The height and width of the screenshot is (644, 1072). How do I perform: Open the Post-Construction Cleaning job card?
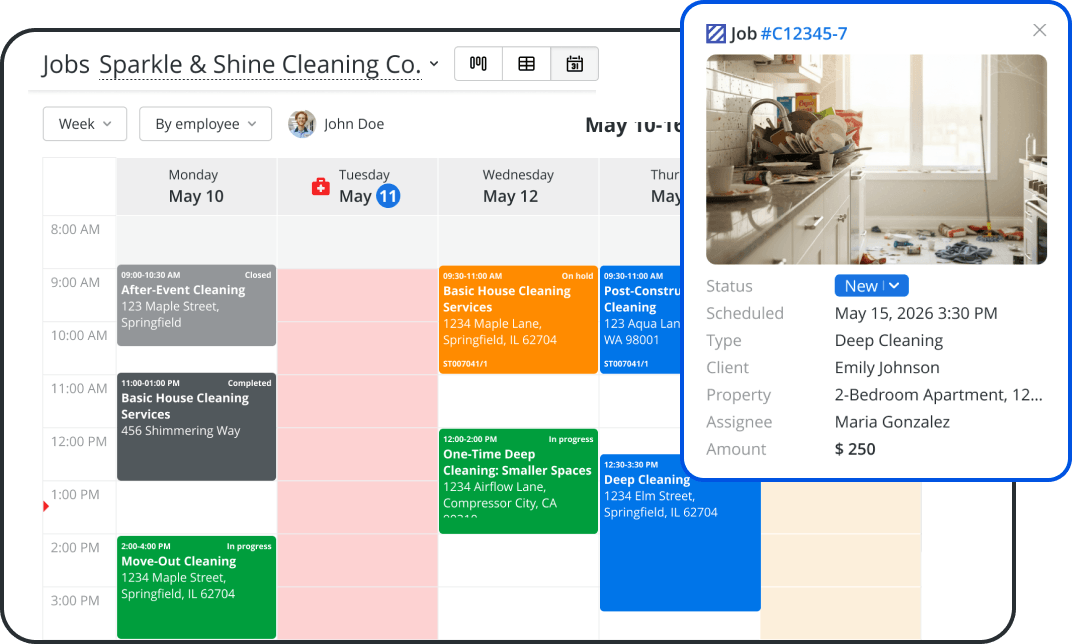point(641,319)
